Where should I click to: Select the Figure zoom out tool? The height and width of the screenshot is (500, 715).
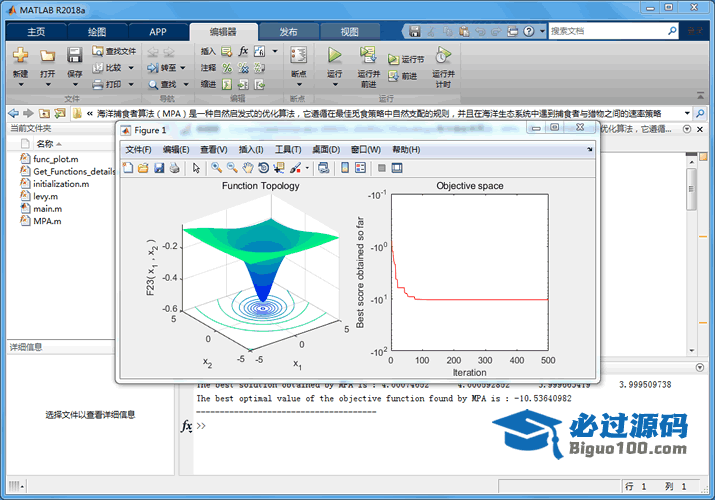232,168
